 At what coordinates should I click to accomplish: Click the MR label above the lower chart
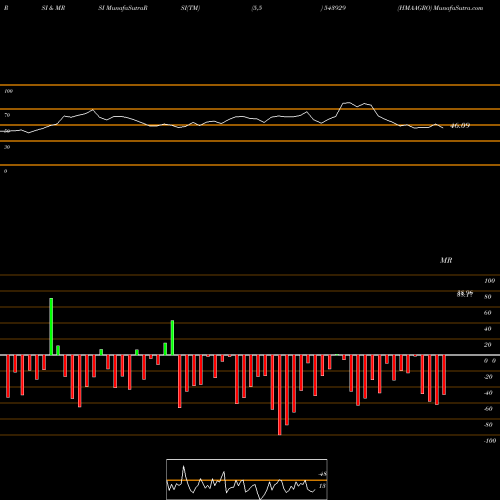446,260
